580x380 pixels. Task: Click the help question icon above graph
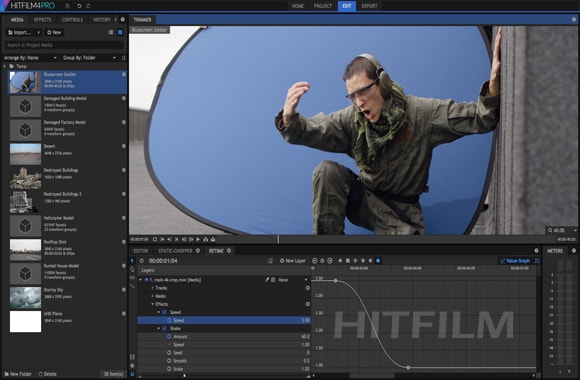(536, 251)
